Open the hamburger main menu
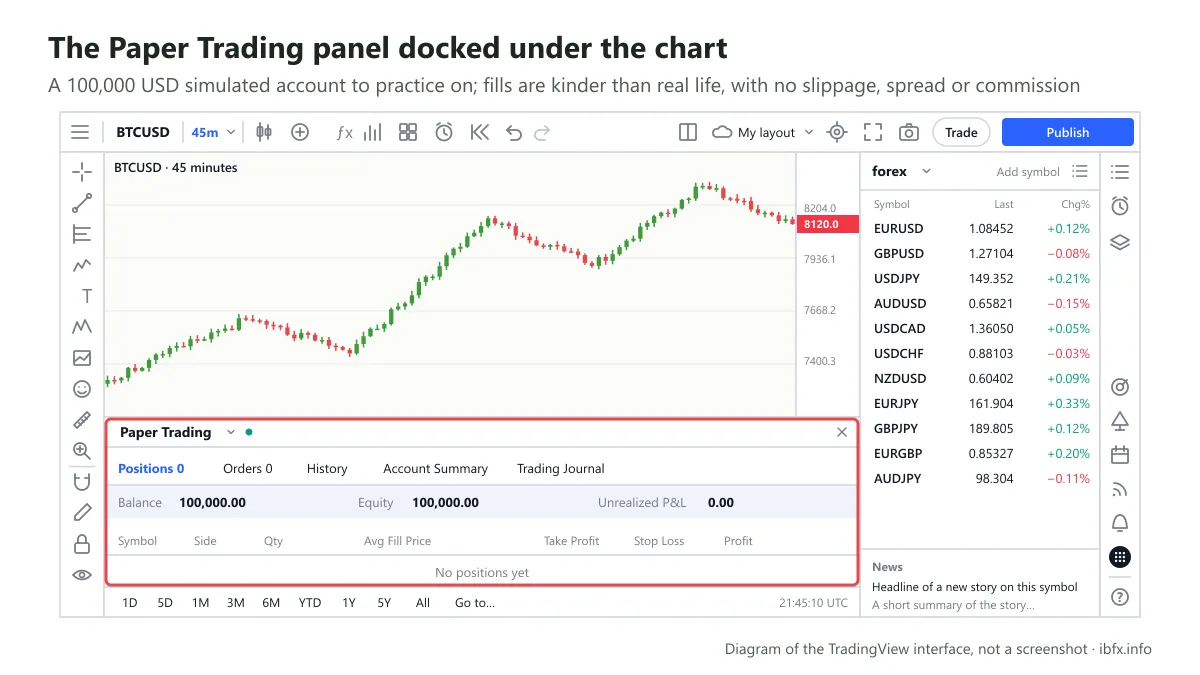Screen dimensions: 1200x675 click(80, 132)
